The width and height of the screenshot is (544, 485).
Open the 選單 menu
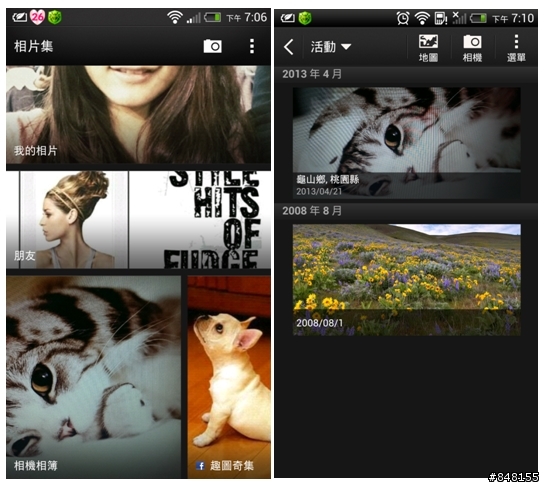click(x=516, y=48)
